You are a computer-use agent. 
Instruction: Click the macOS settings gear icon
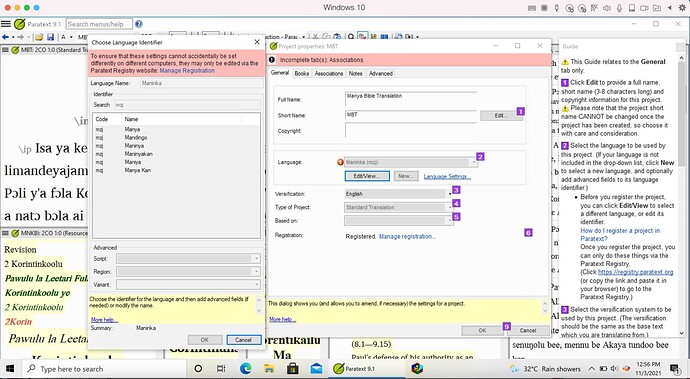pyautogui.click(x=683, y=7)
